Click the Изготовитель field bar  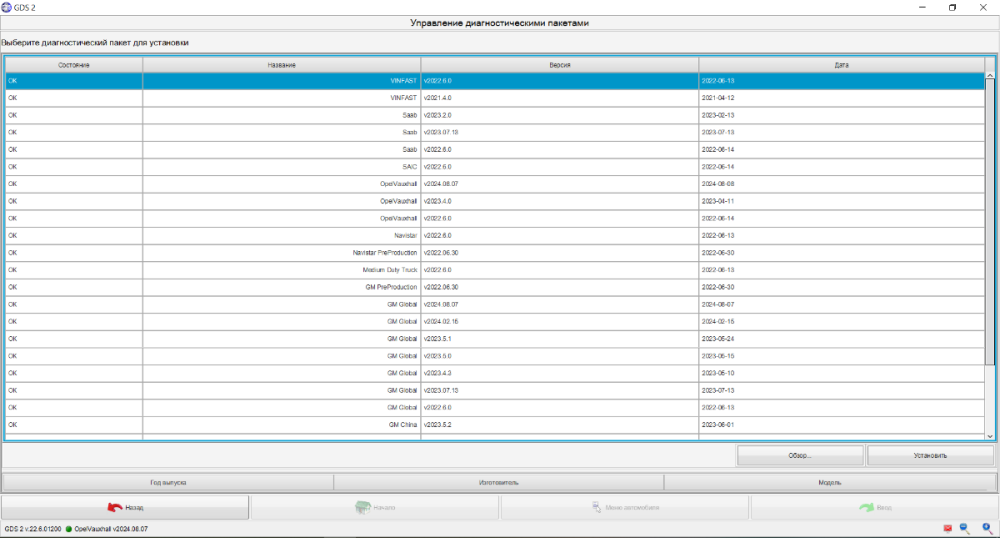[x=499, y=483]
